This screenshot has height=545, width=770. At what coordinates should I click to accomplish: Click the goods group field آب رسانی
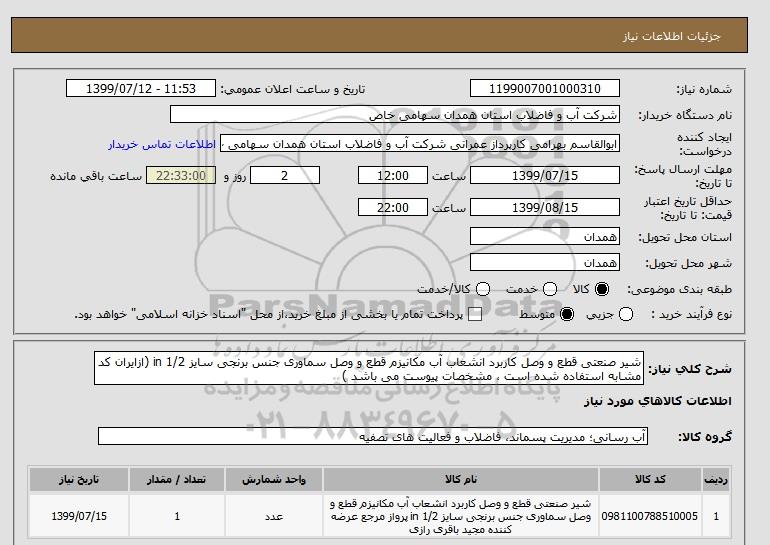pos(373,436)
